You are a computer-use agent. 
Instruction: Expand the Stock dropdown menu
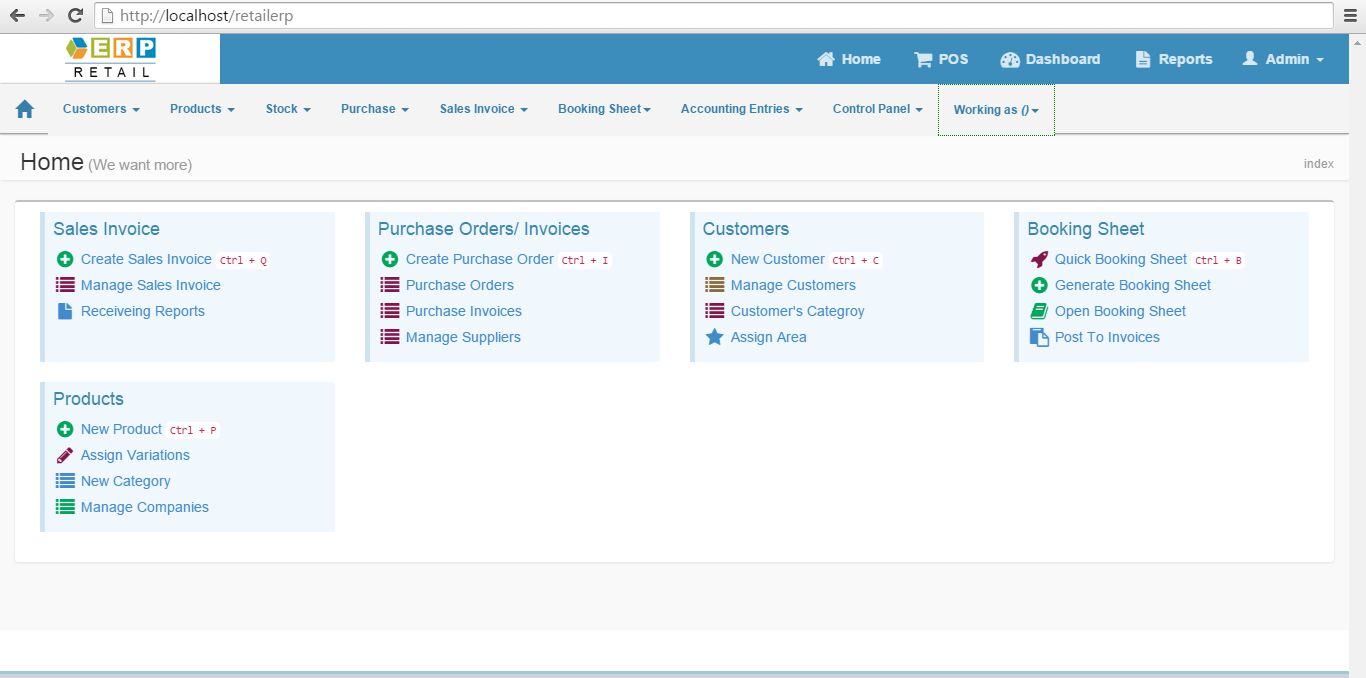pos(287,109)
